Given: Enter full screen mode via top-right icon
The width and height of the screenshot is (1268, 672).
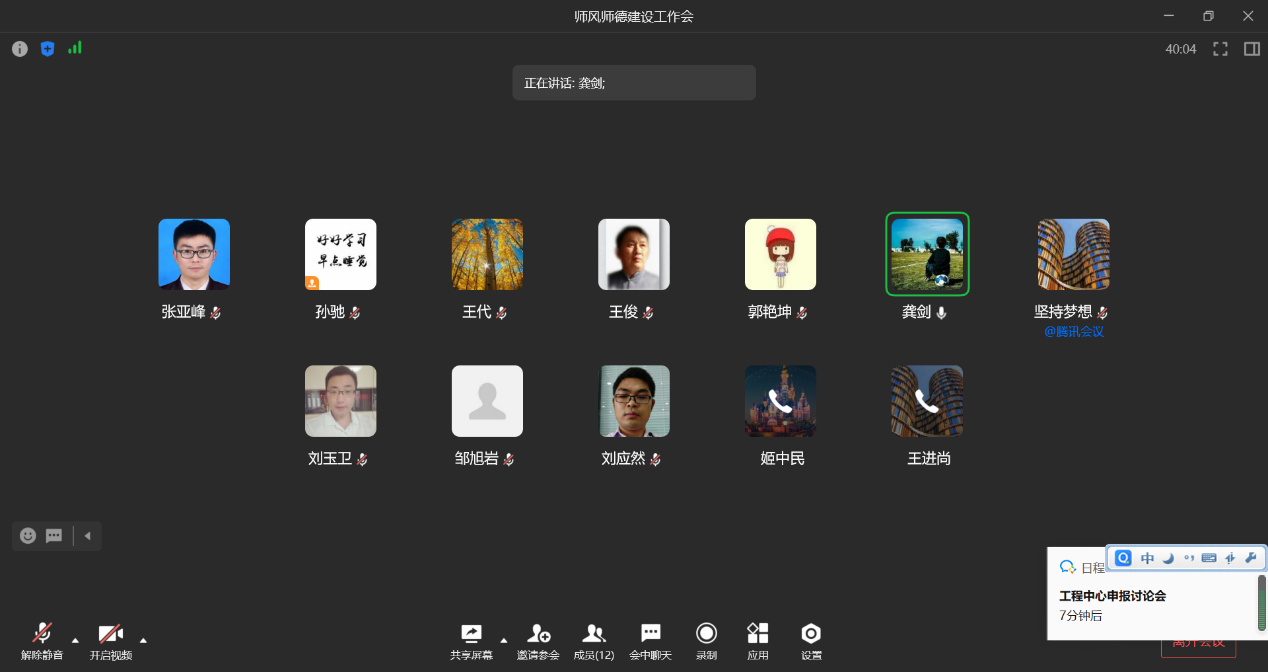Looking at the screenshot, I should tap(1220, 49).
